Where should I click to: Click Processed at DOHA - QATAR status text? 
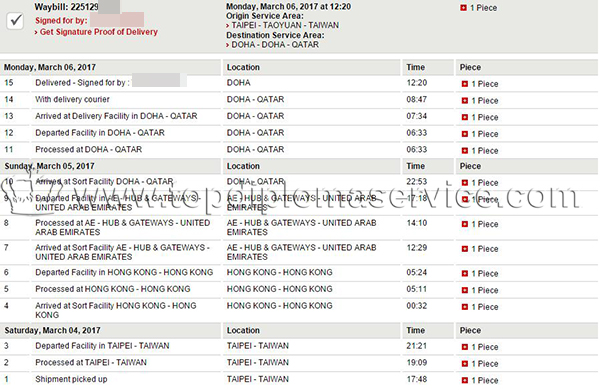[88, 150]
